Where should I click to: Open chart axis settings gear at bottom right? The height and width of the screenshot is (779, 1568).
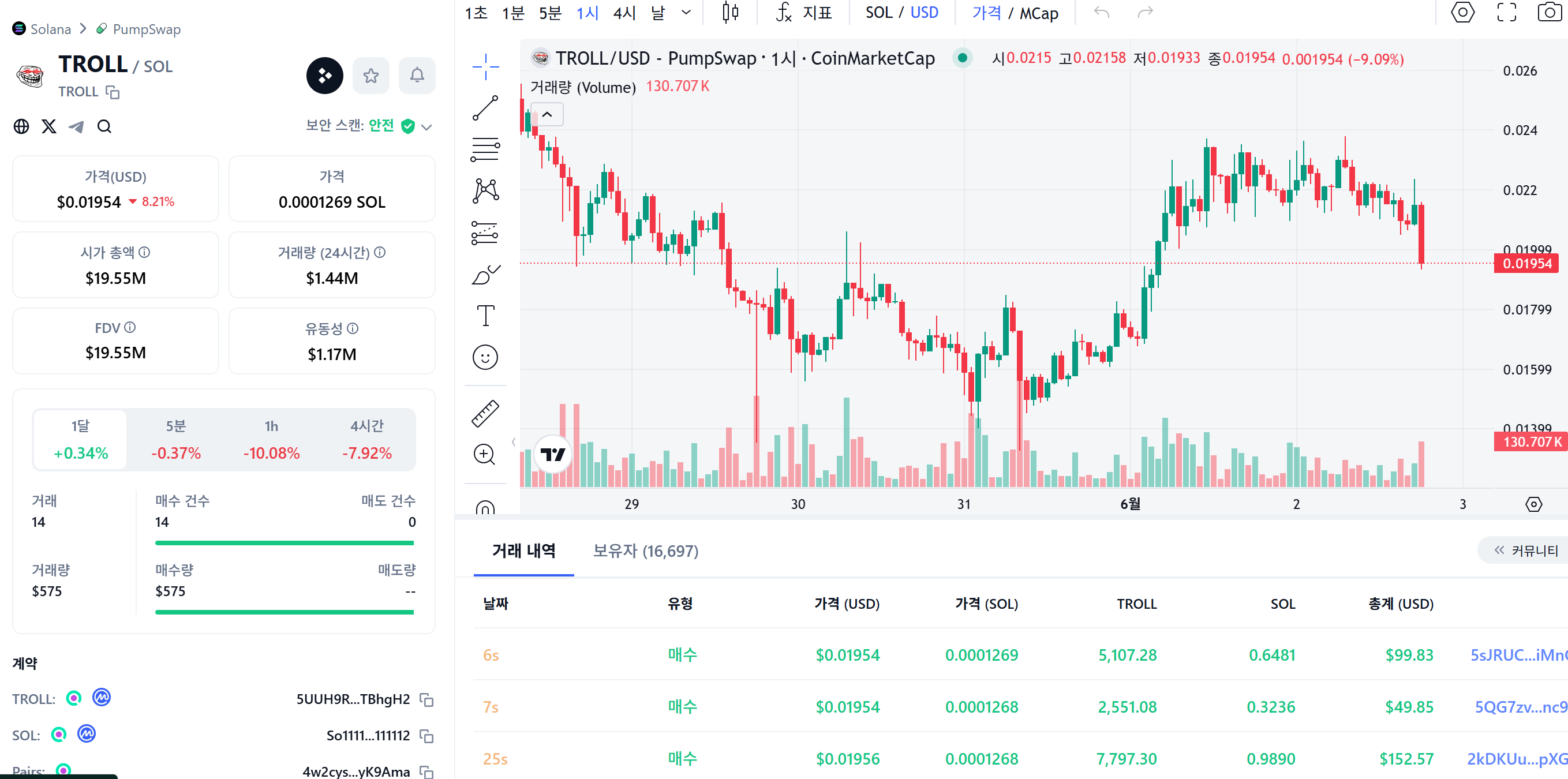[1534, 504]
